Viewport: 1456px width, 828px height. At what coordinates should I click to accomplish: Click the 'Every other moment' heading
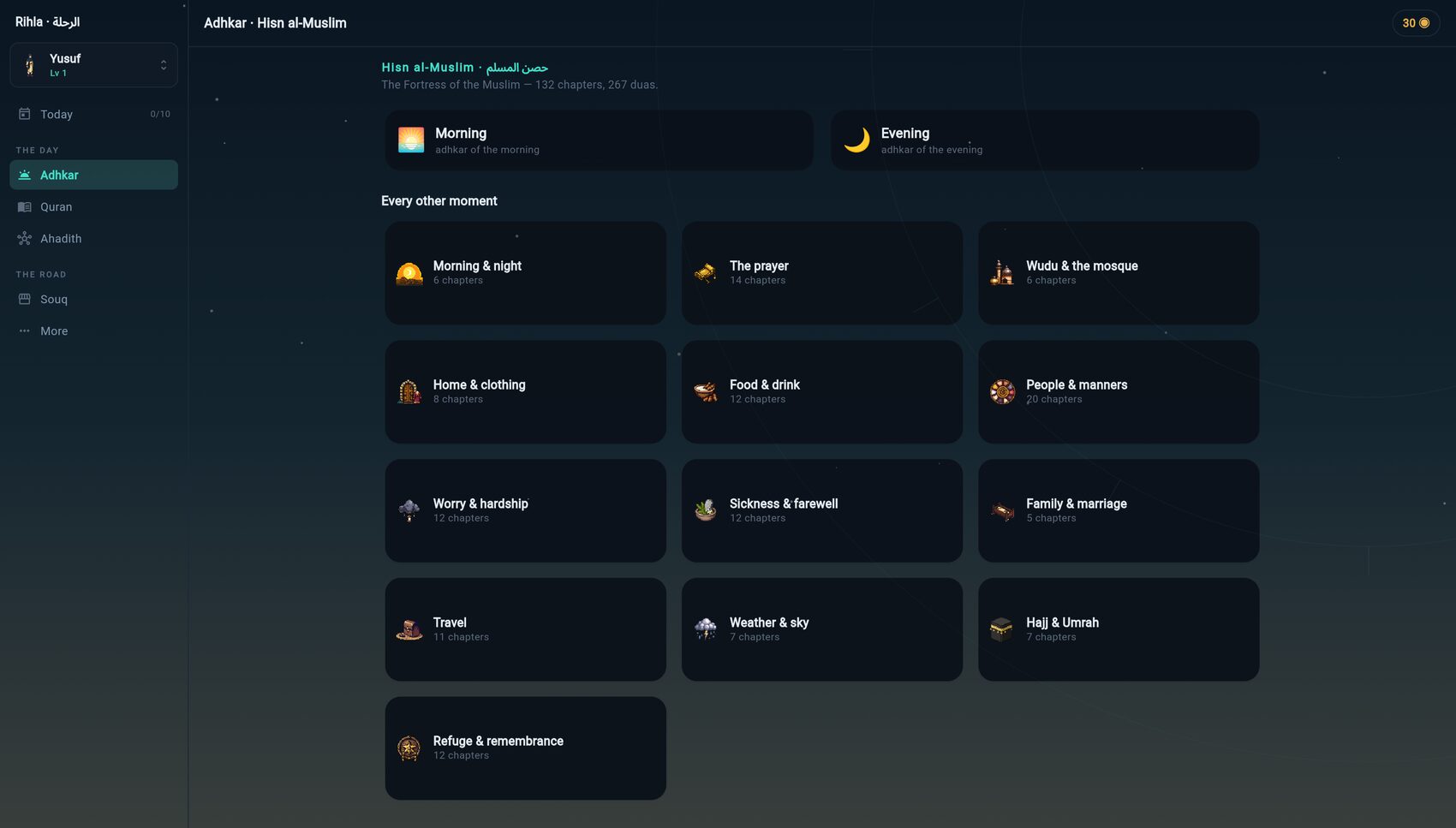click(x=439, y=201)
